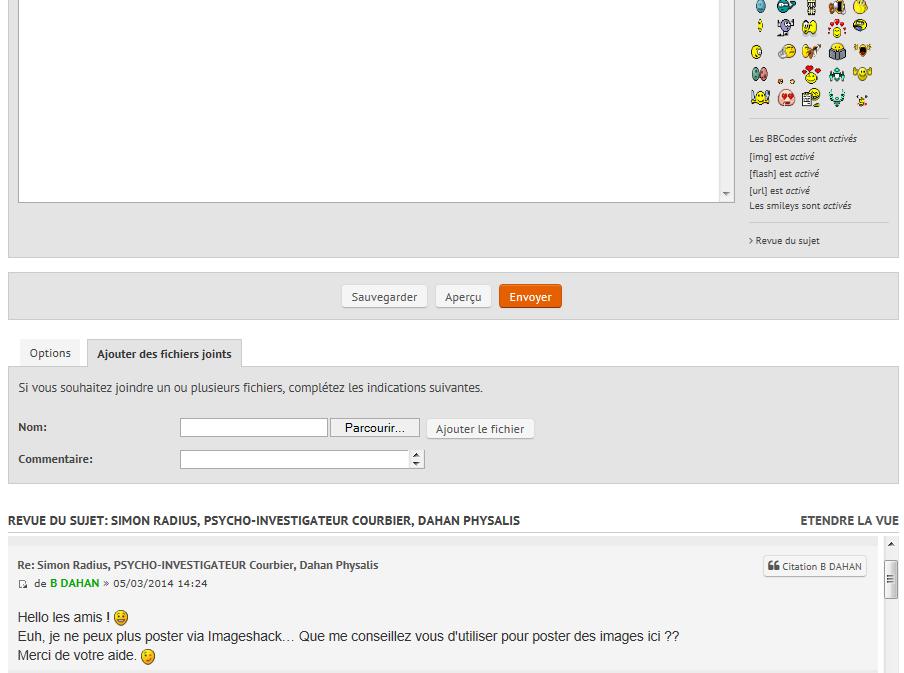Decrease the Commentaire field spinner down arrow
904x673 pixels.
pos(417,464)
